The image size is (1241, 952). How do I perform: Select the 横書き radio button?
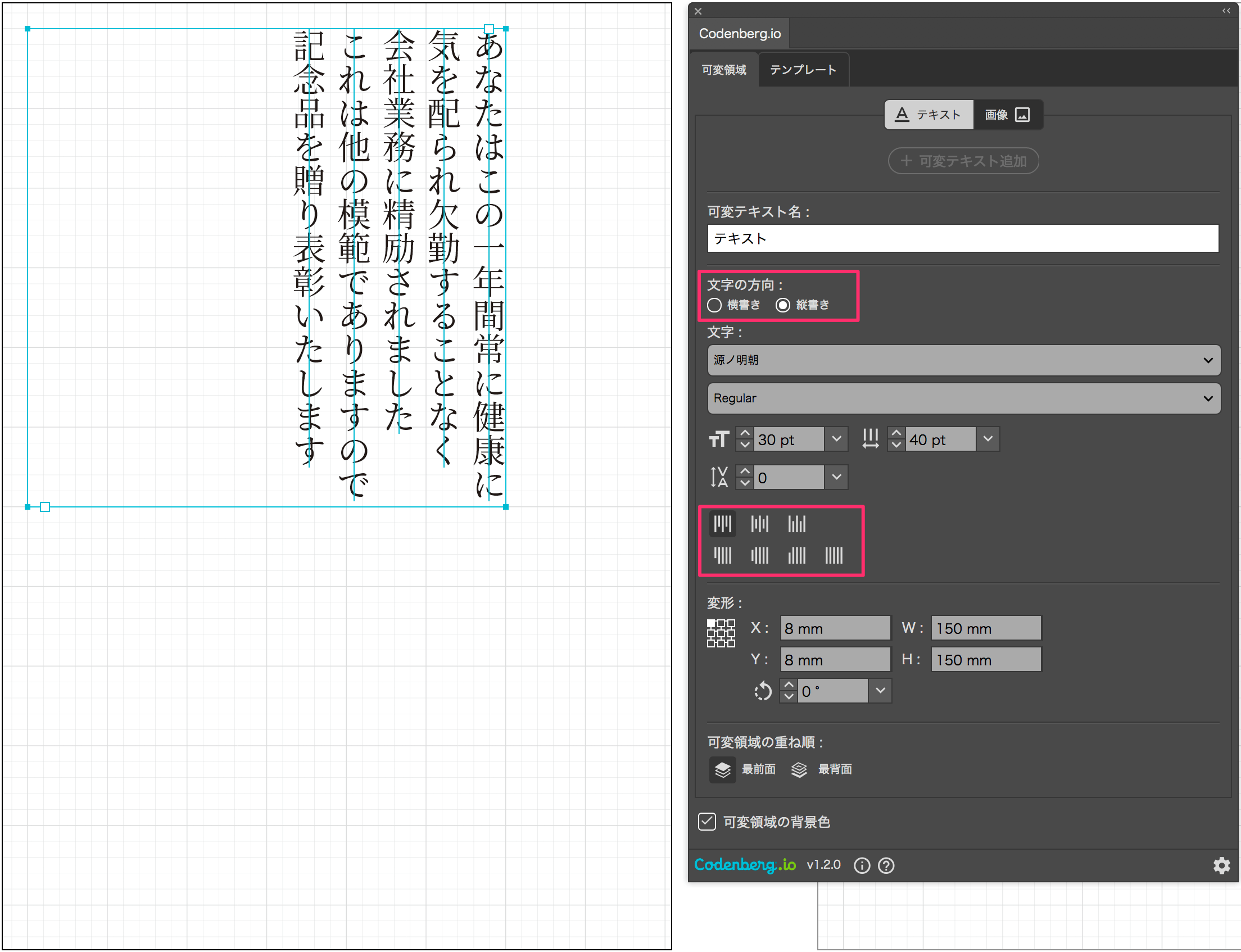tap(714, 305)
